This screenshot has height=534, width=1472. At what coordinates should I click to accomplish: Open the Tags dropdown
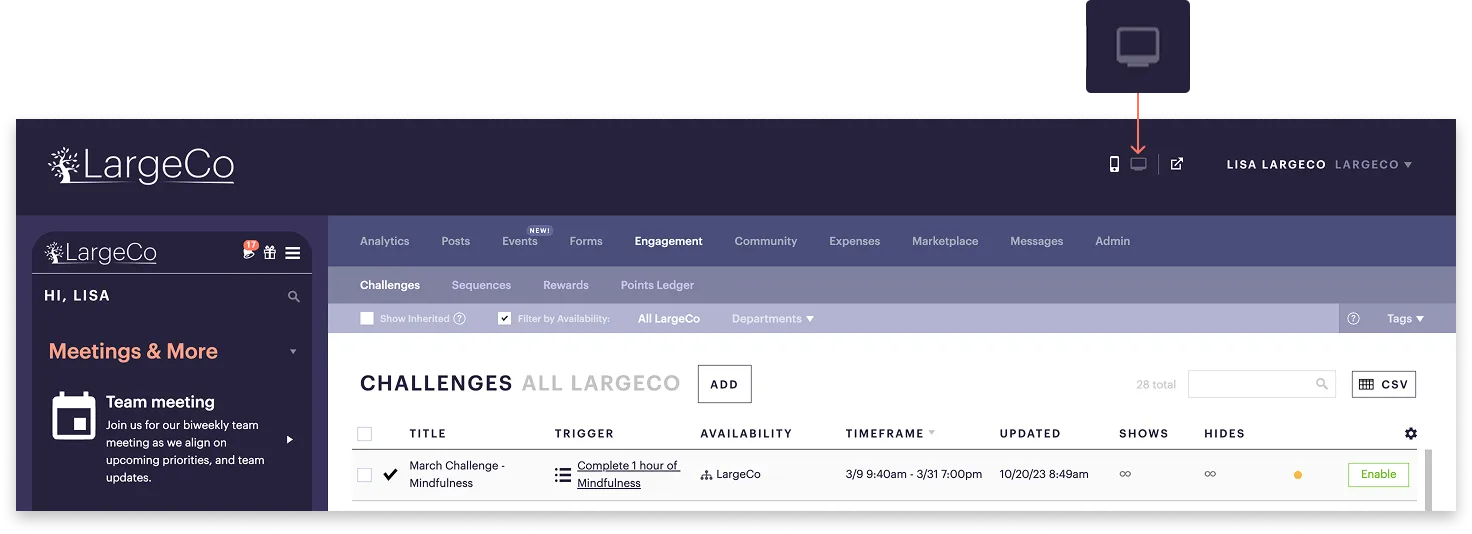[1405, 319]
